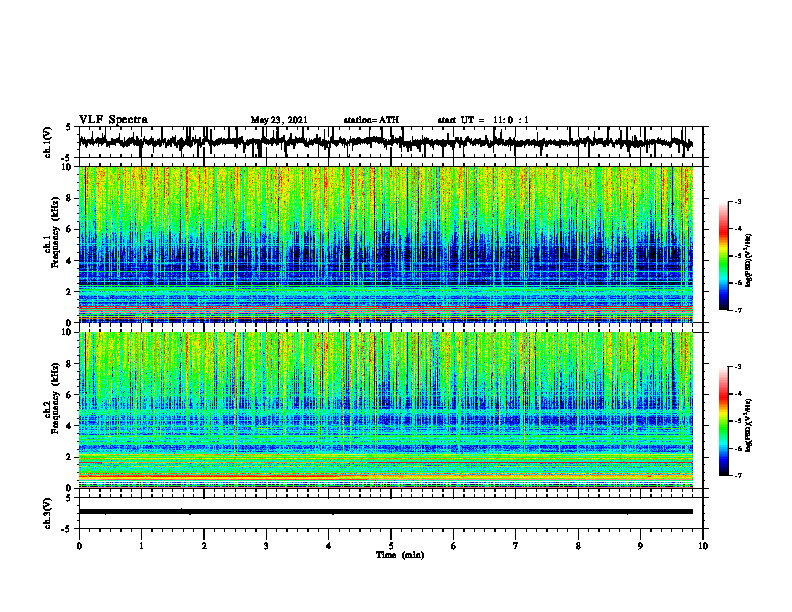Click the ch.2 color scale PSD unit label
The width and height of the screenshot is (792, 612).
tap(750, 425)
